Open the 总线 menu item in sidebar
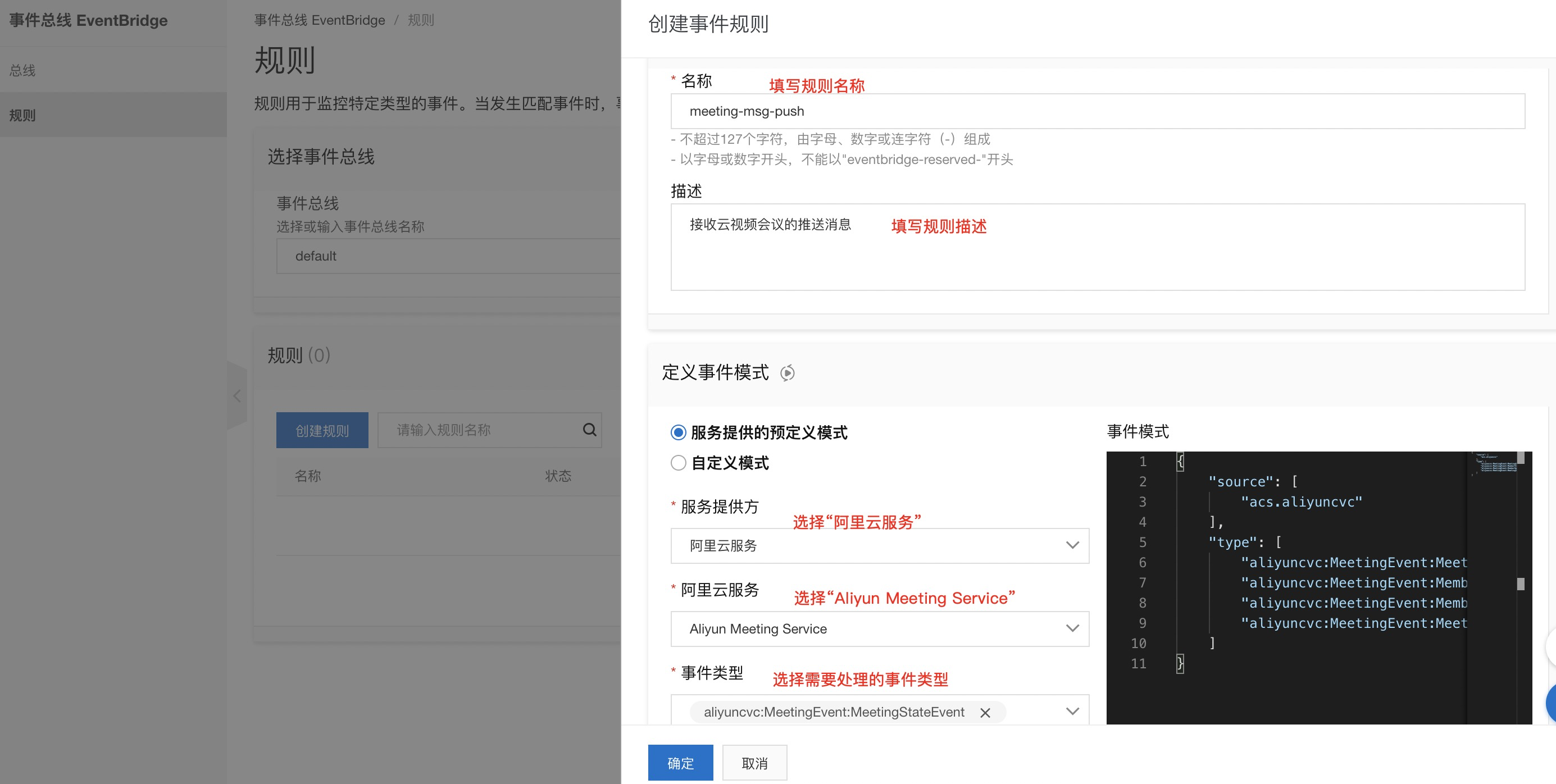The width and height of the screenshot is (1556, 784). pyautogui.click(x=113, y=70)
